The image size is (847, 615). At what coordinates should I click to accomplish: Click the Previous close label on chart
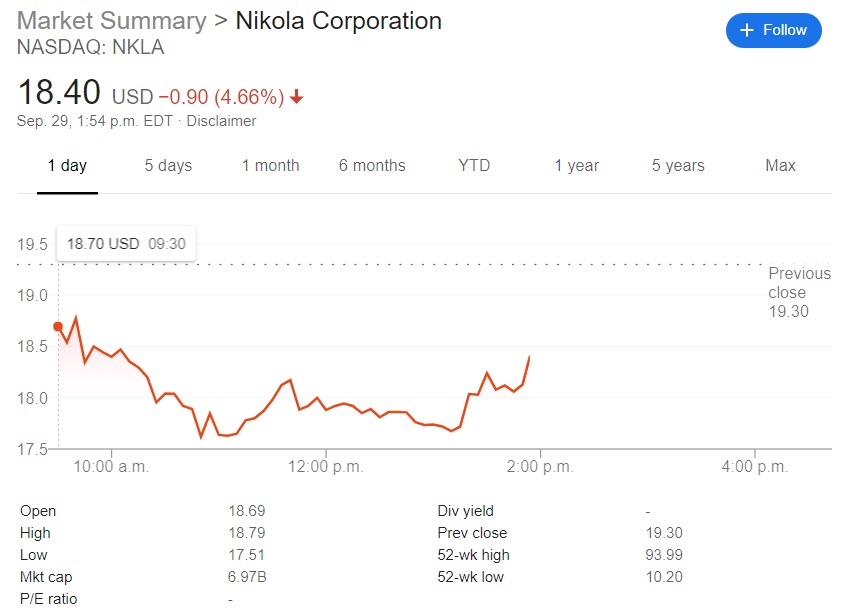(x=799, y=292)
